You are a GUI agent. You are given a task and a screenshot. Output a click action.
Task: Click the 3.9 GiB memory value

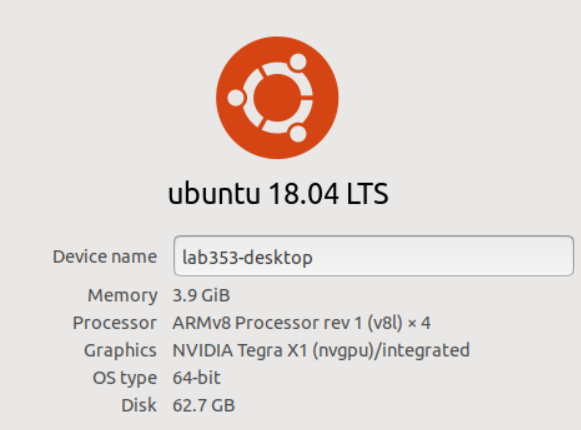pos(201,295)
